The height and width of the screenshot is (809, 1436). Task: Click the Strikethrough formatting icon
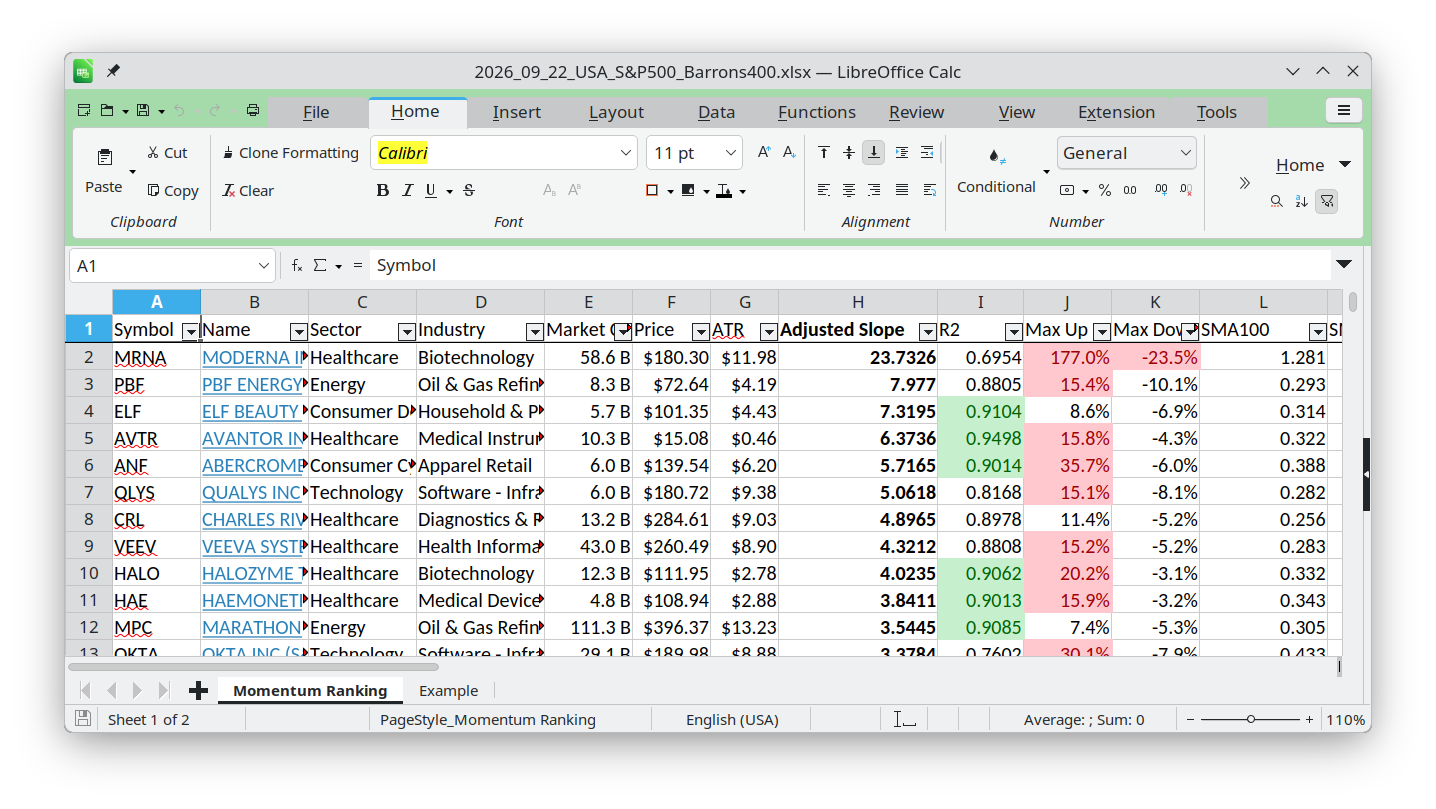(469, 191)
